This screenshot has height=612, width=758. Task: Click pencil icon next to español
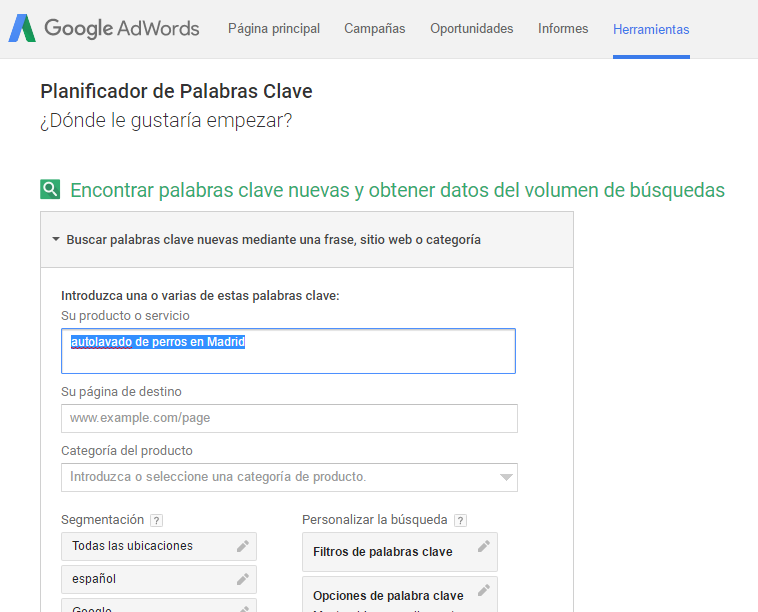pyautogui.click(x=243, y=579)
